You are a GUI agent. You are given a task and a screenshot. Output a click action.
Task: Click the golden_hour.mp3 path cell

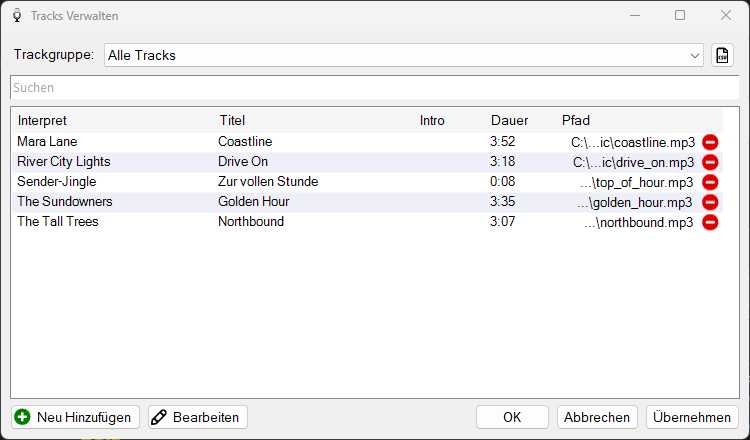pyautogui.click(x=634, y=203)
